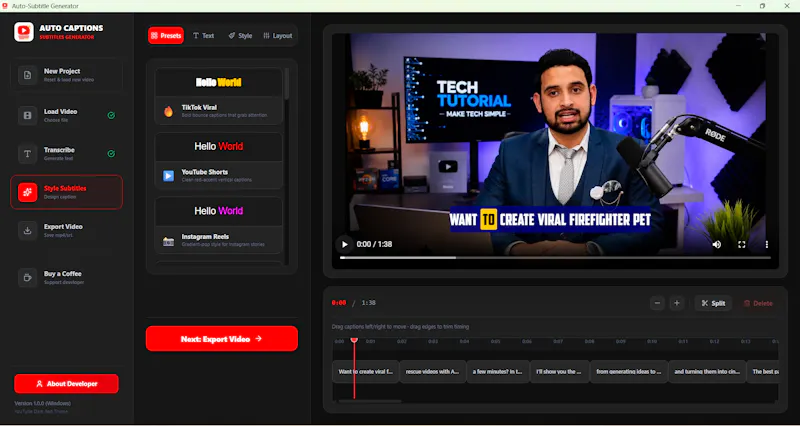Switch to the Style tab
800x426 pixels.
pyautogui.click(x=240, y=36)
